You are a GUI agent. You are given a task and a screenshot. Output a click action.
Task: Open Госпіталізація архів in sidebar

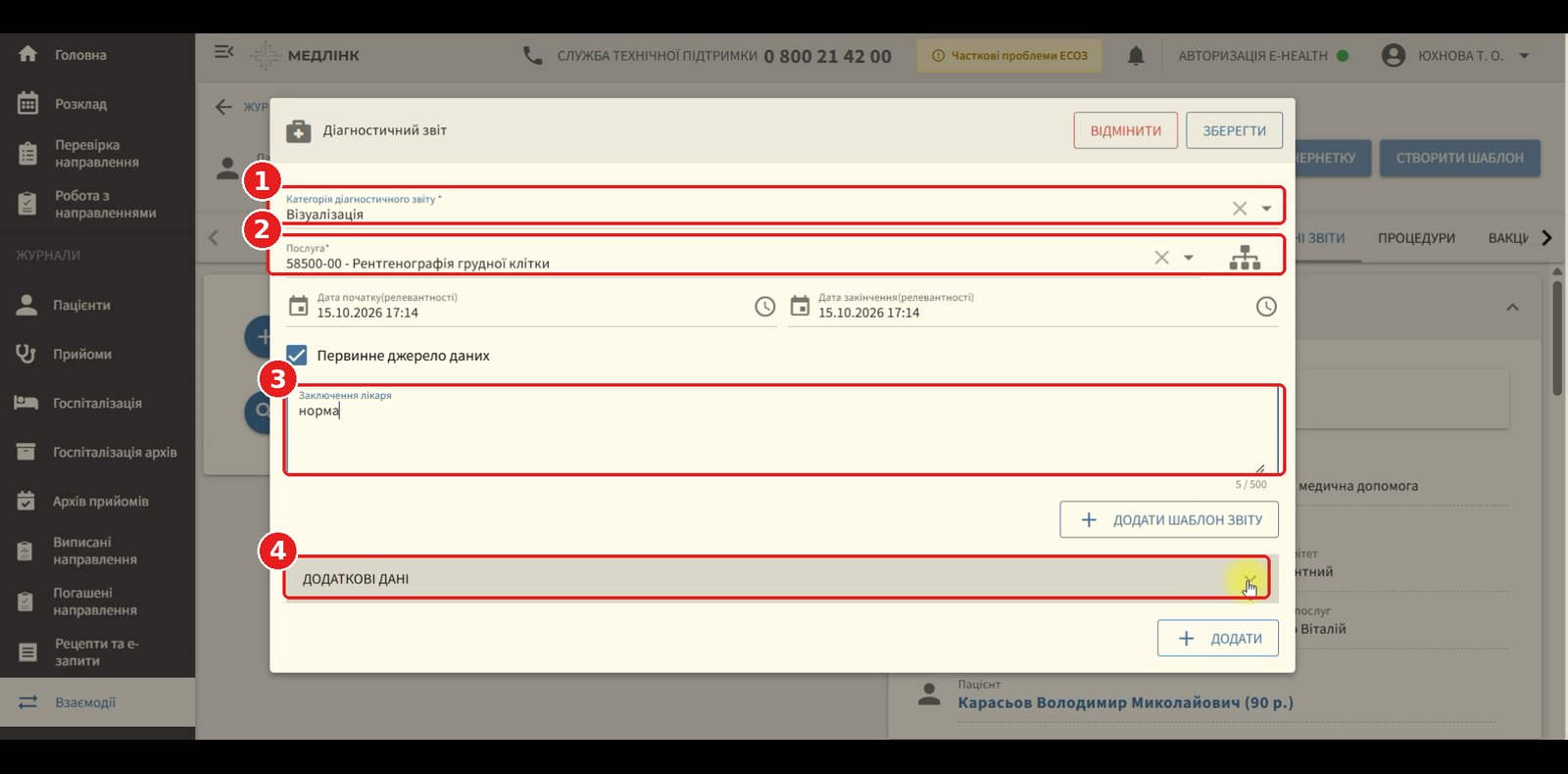(x=97, y=452)
